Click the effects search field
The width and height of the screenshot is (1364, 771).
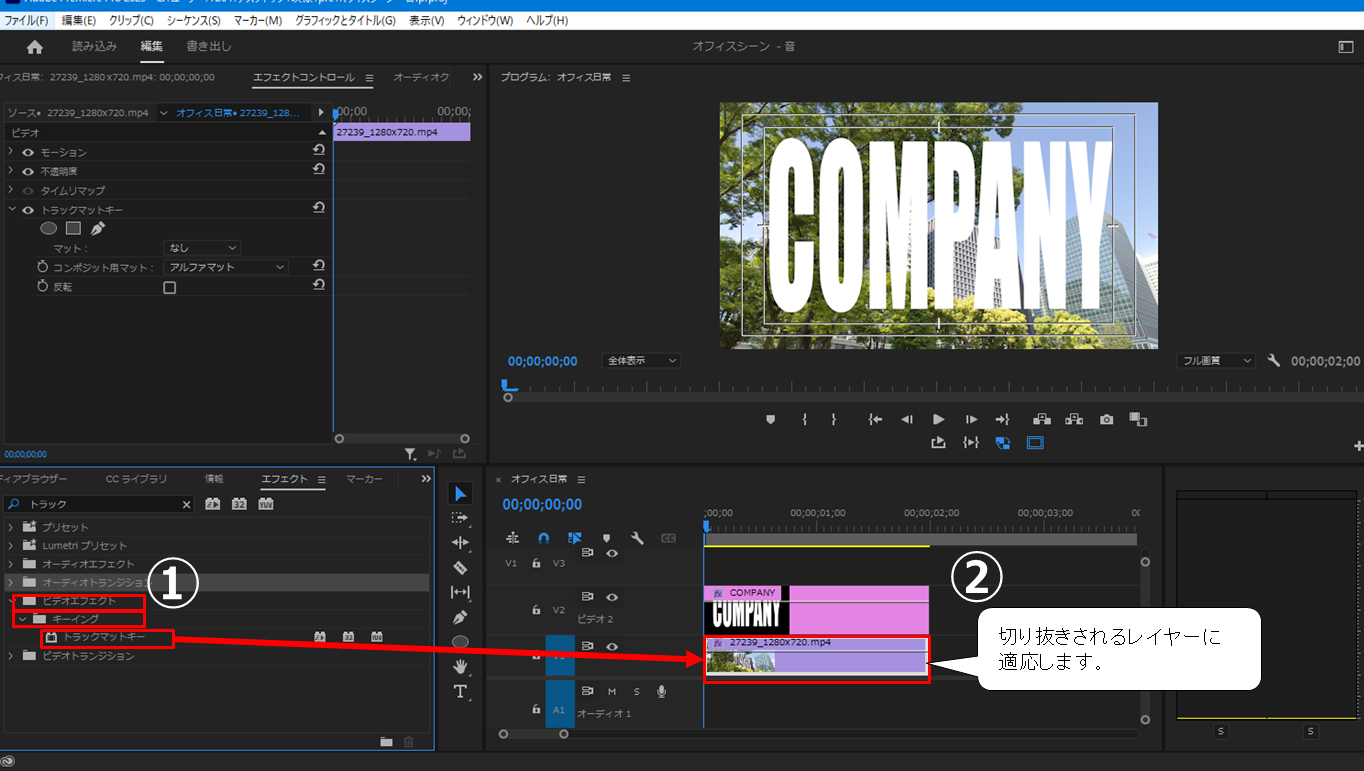(102, 505)
